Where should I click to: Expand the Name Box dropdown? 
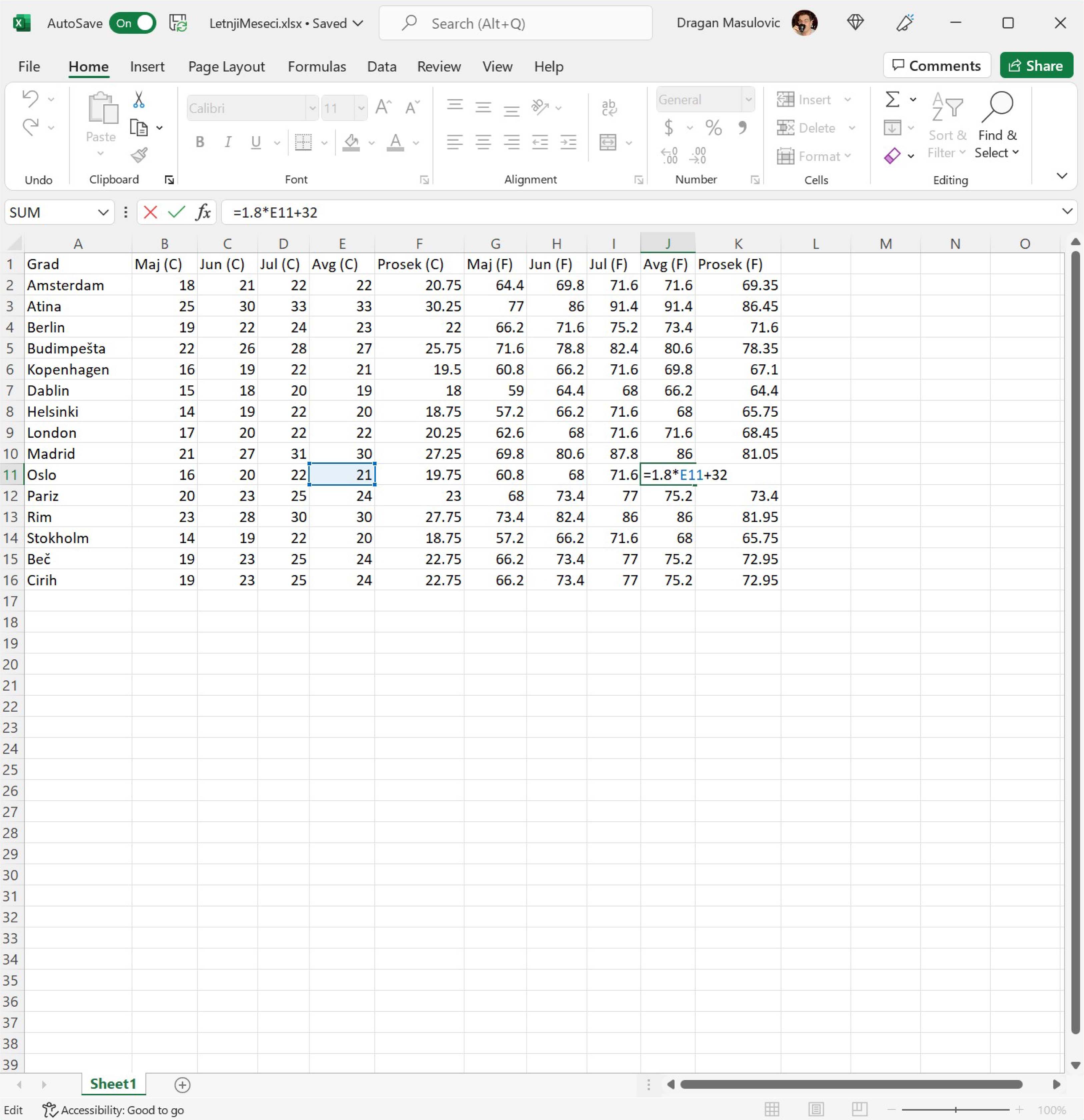click(103, 213)
